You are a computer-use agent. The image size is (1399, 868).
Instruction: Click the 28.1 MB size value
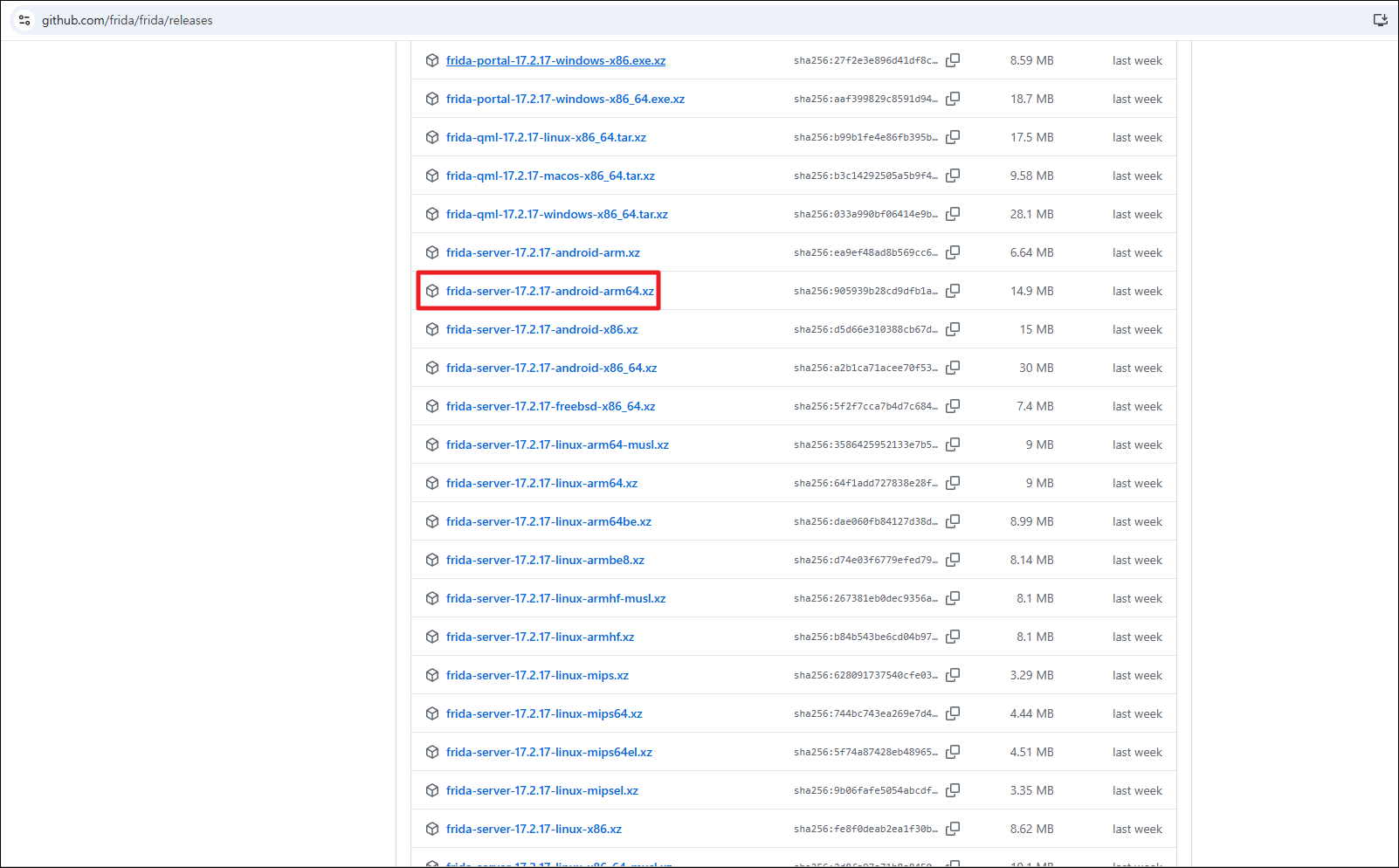click(x=1032, y=214)
